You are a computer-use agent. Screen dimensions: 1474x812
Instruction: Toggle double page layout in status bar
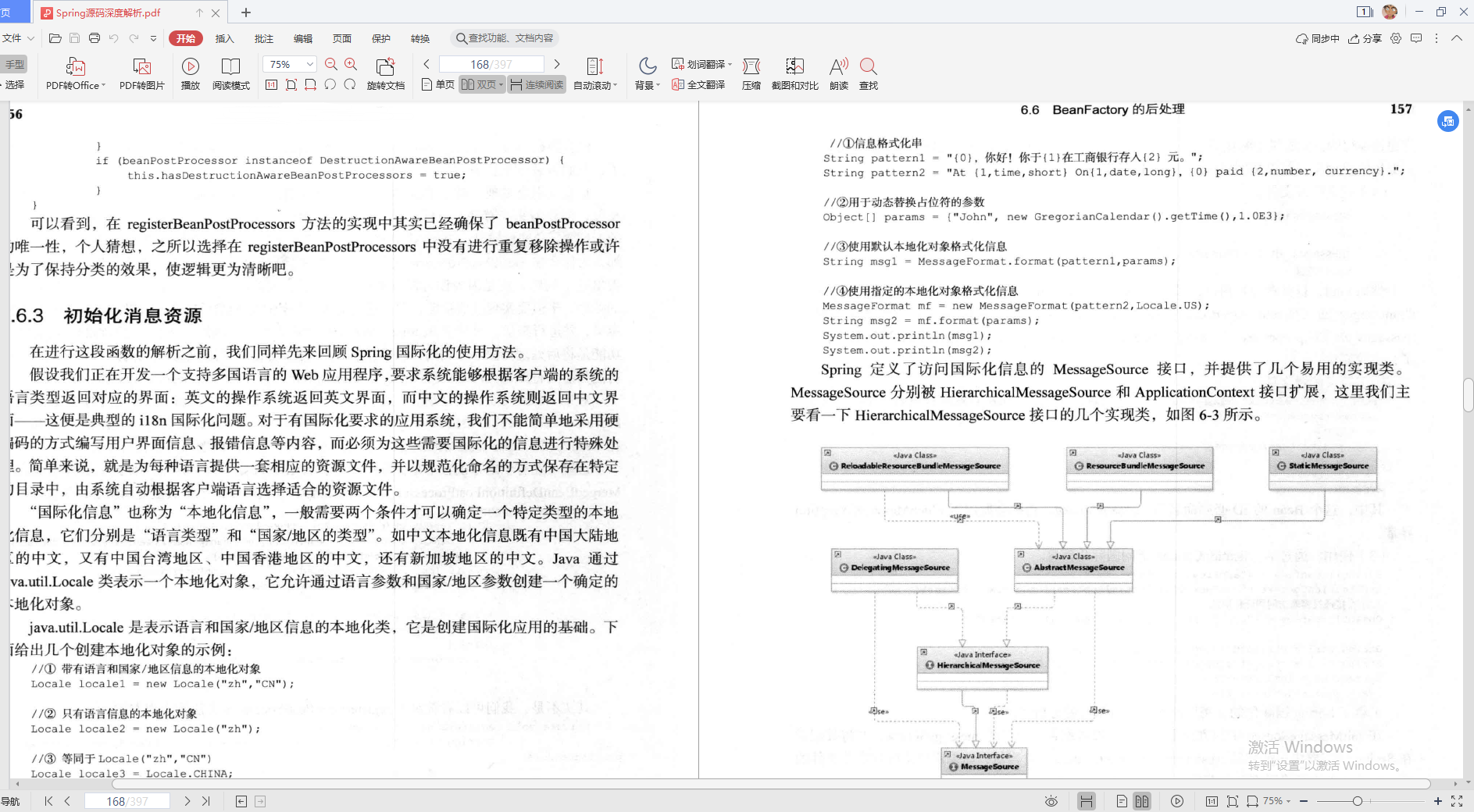(x=1142, y=801)
